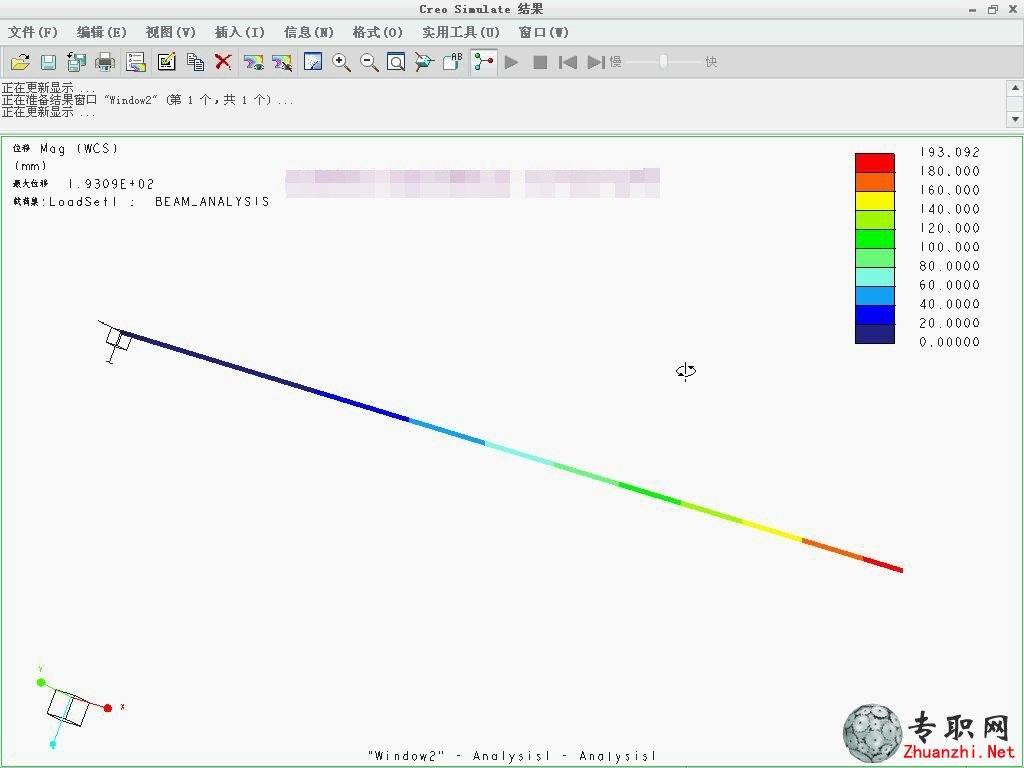This screenshot has height=768, width=1024.
Task: Click the AB annotation note icon
Action: coord(453,62)
